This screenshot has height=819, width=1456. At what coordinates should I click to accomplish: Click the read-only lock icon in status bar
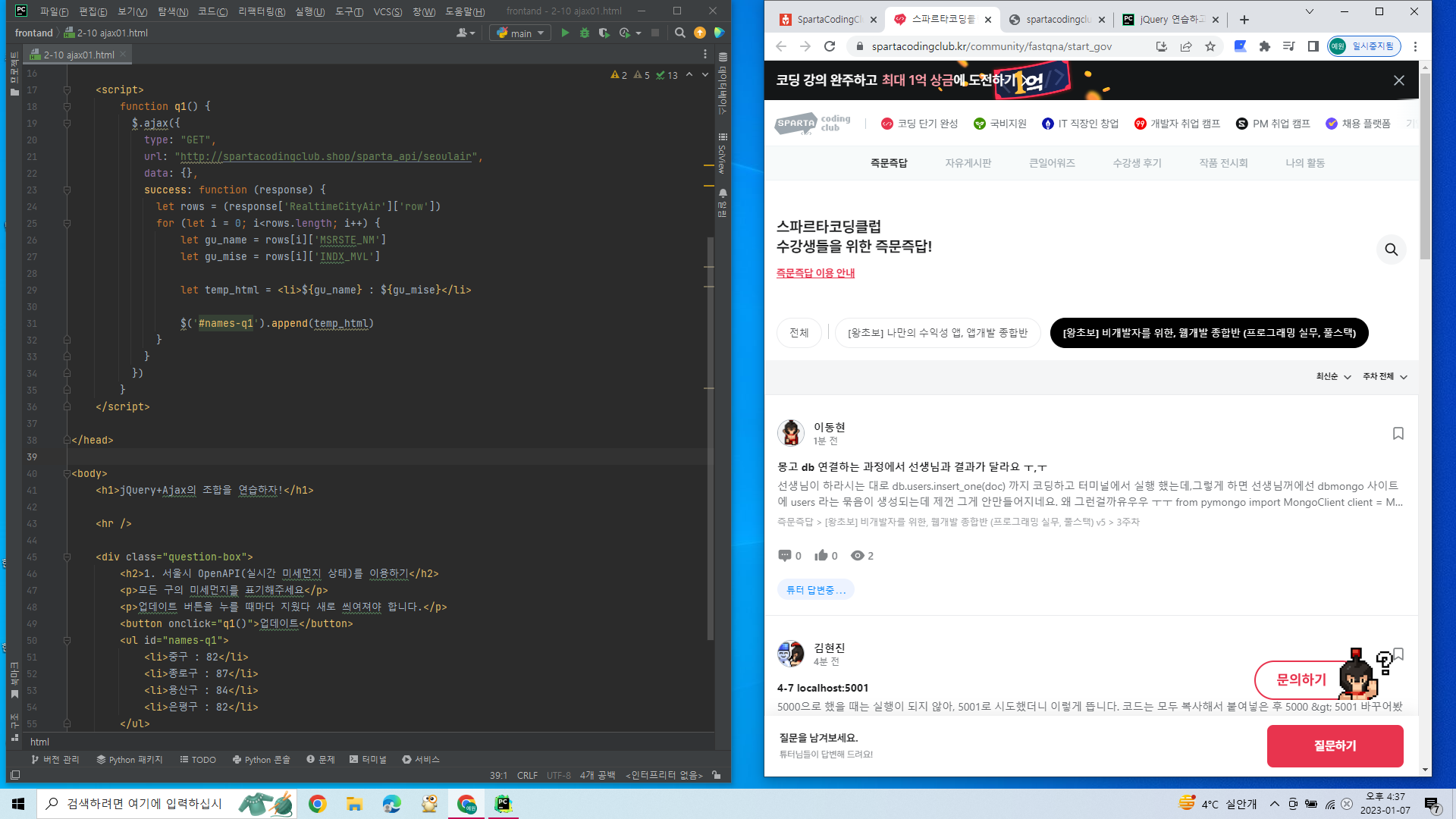pos(717,775)
